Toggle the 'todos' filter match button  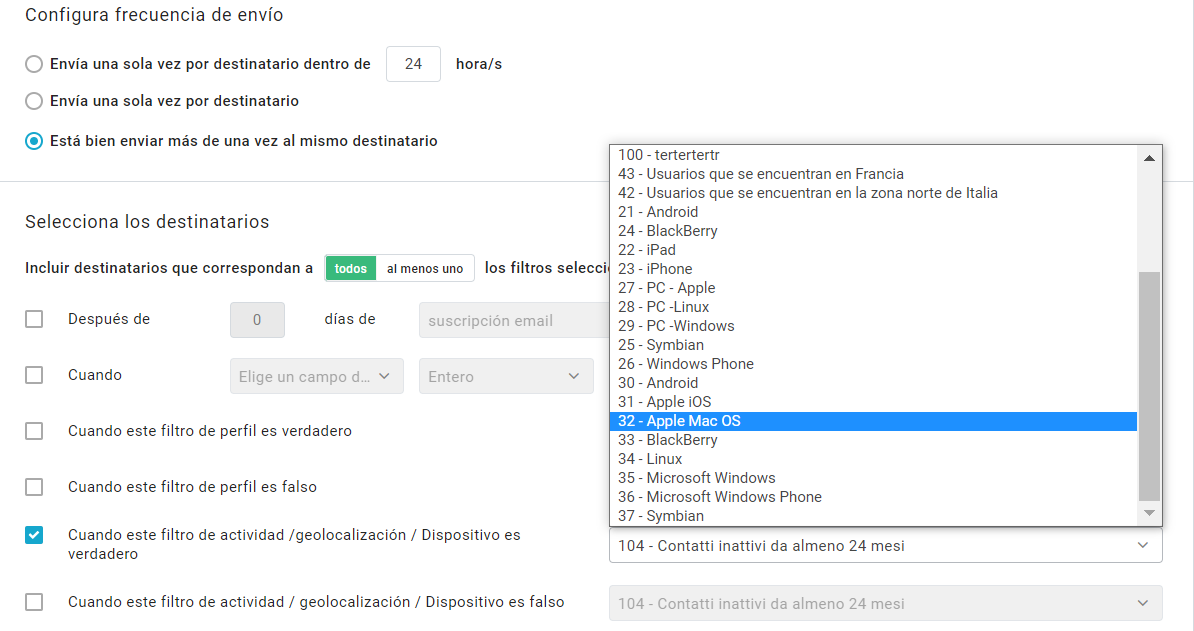[x=350, y=268]
